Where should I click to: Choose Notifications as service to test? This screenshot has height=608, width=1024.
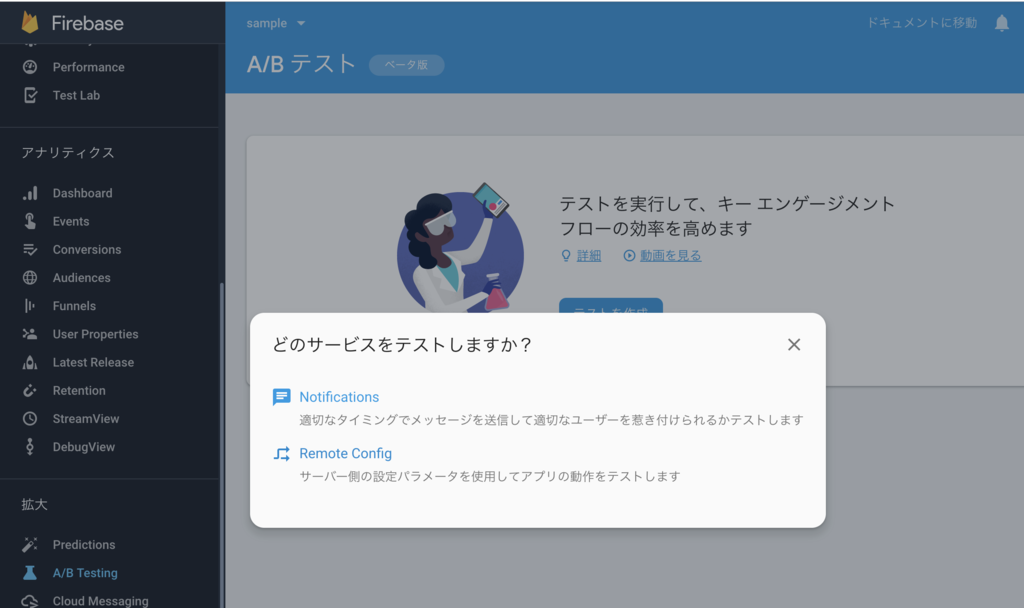coord(339,396)
